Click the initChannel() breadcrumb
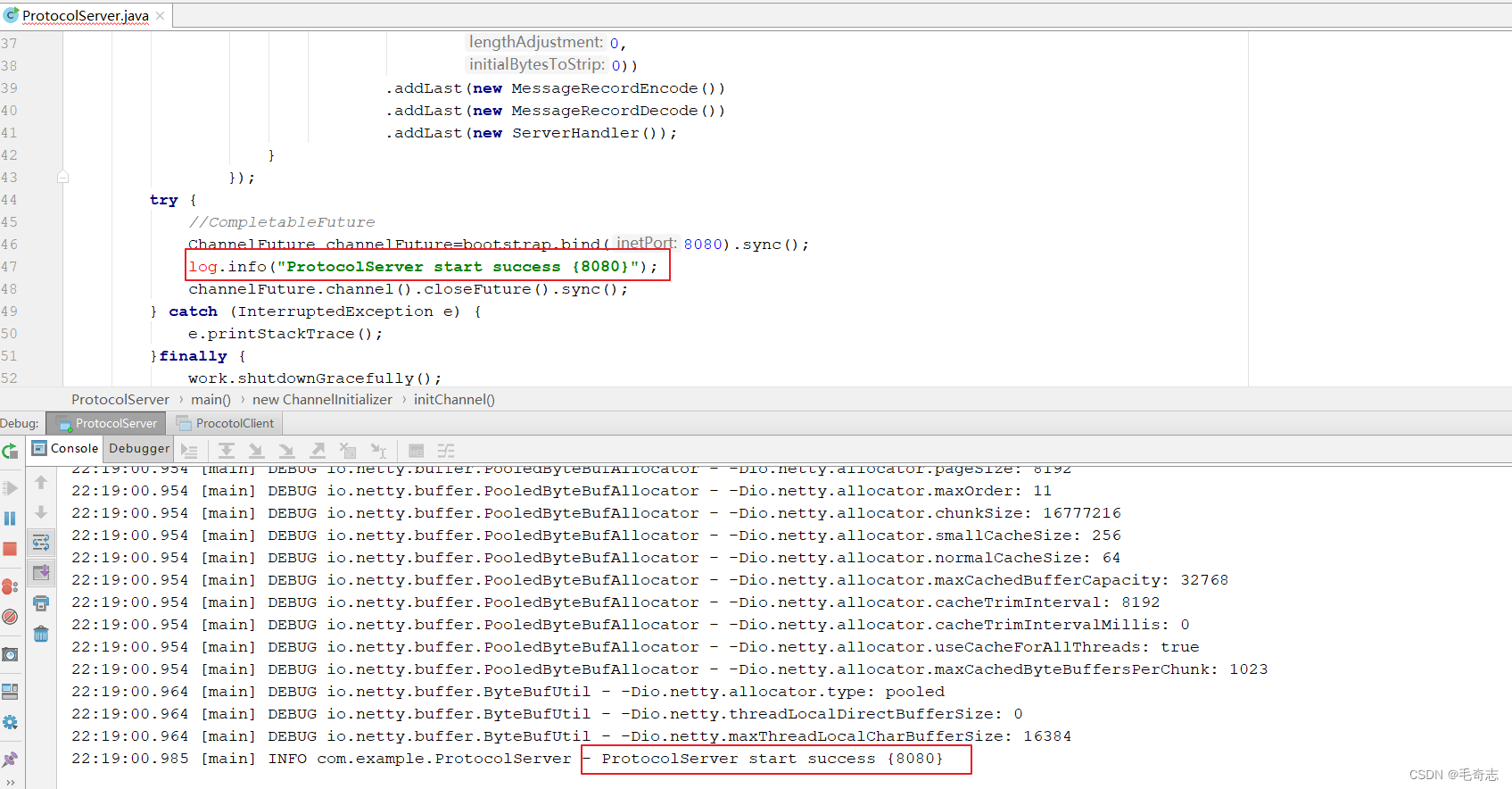The image size is (1512, 789). (454, 400)
